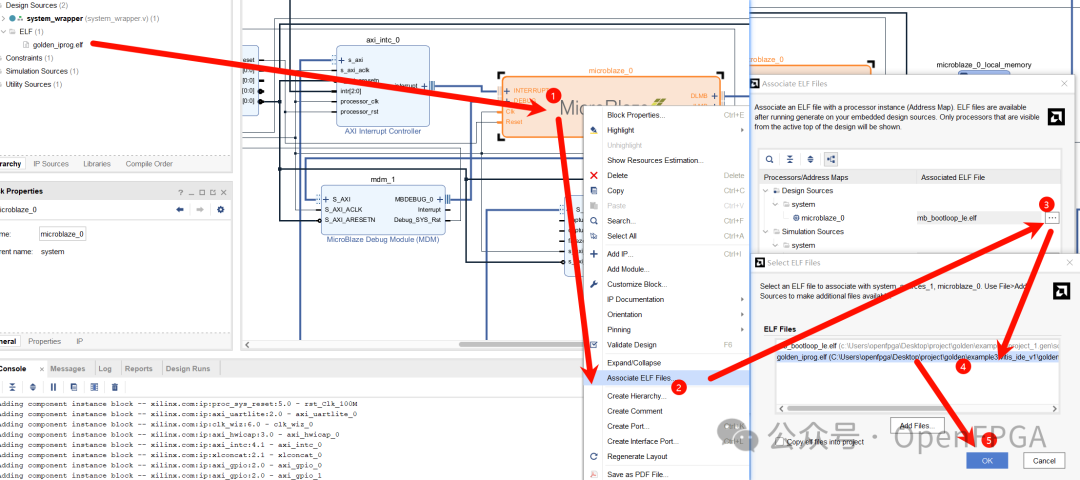Screen dimensions: 1080x480
Task: Switch to IP Sources tab
Action: tap(51, 164)
